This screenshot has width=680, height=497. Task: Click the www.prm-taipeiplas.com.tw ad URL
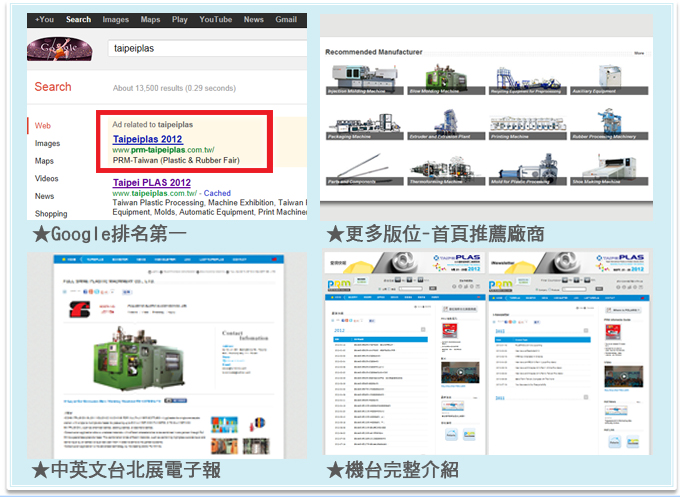click(x=163, y=150)
